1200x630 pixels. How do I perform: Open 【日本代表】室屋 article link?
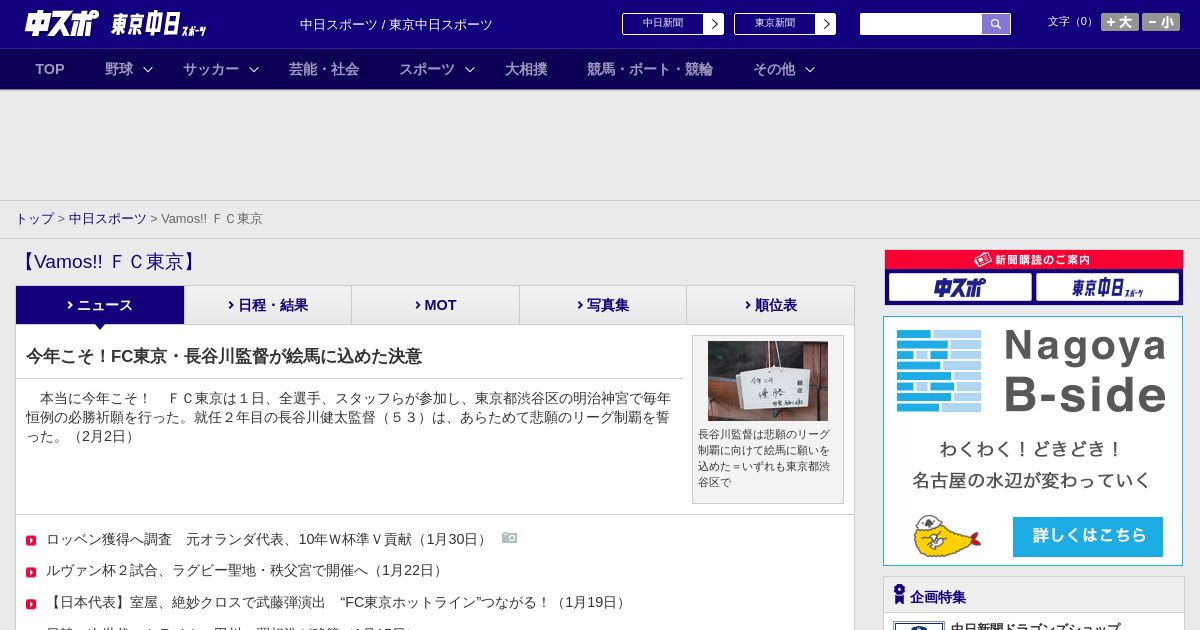pos(338,603)
